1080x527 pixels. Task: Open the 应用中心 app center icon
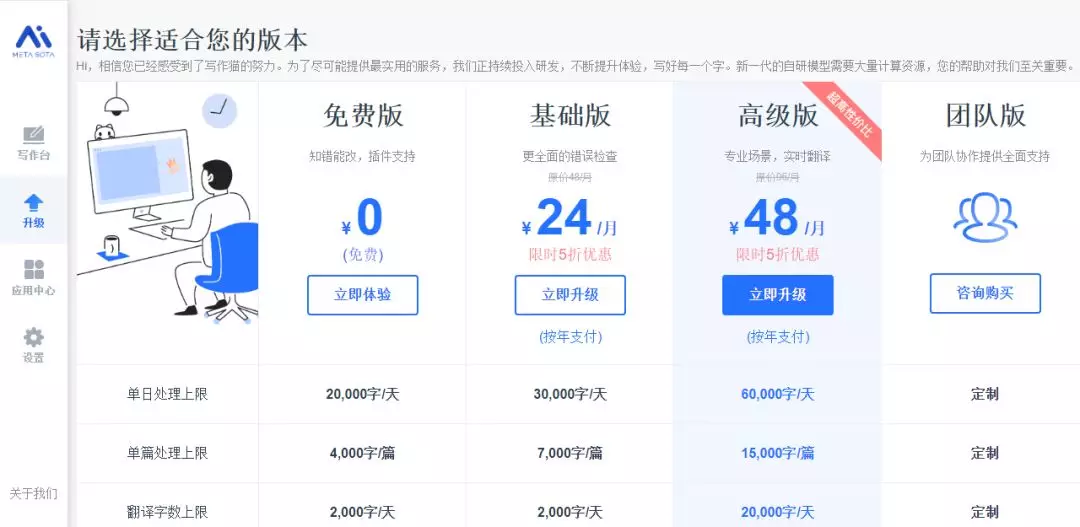pyautogui.click(x=33, y=269)
